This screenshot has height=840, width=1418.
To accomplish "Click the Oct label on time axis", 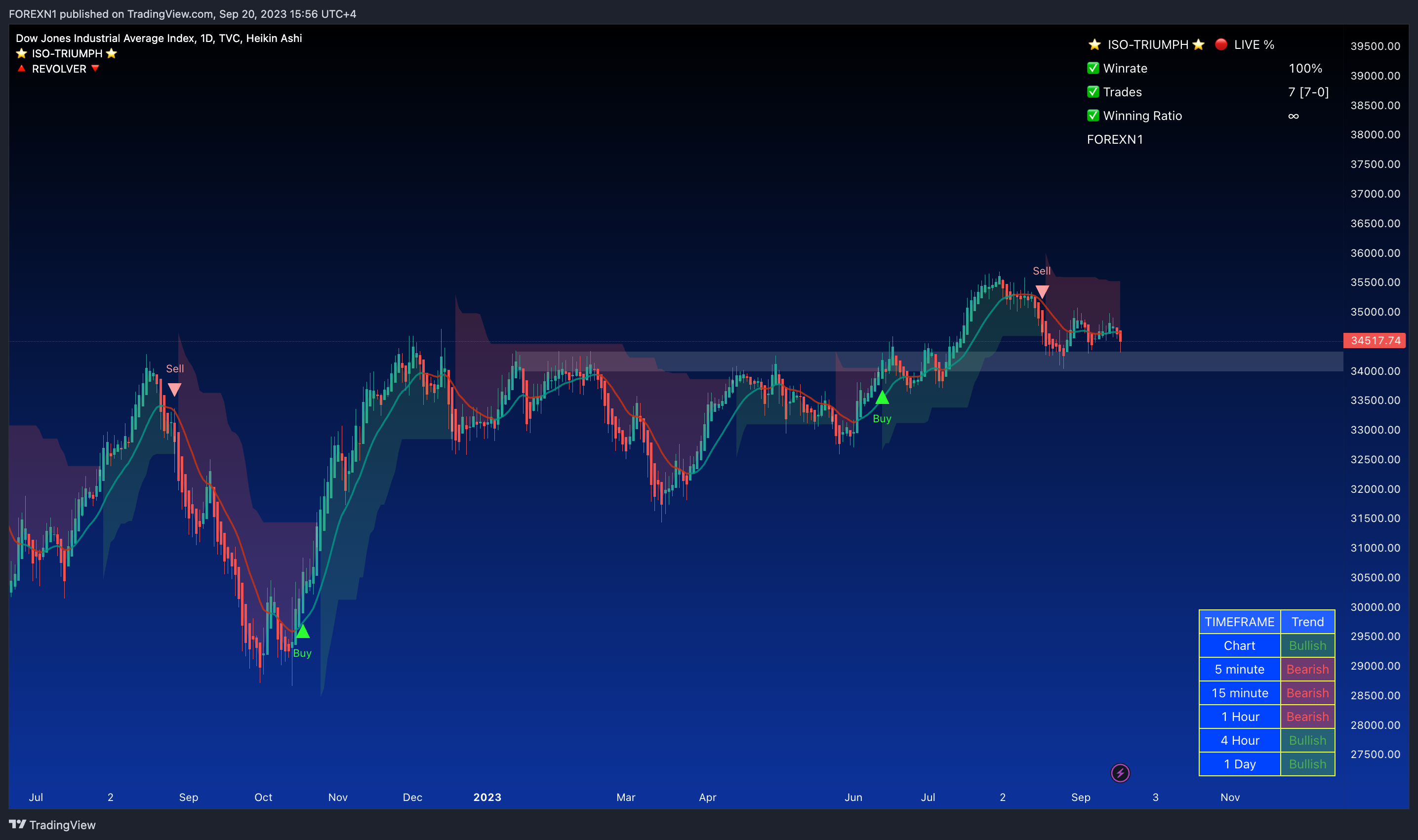I will coord(263,798).
